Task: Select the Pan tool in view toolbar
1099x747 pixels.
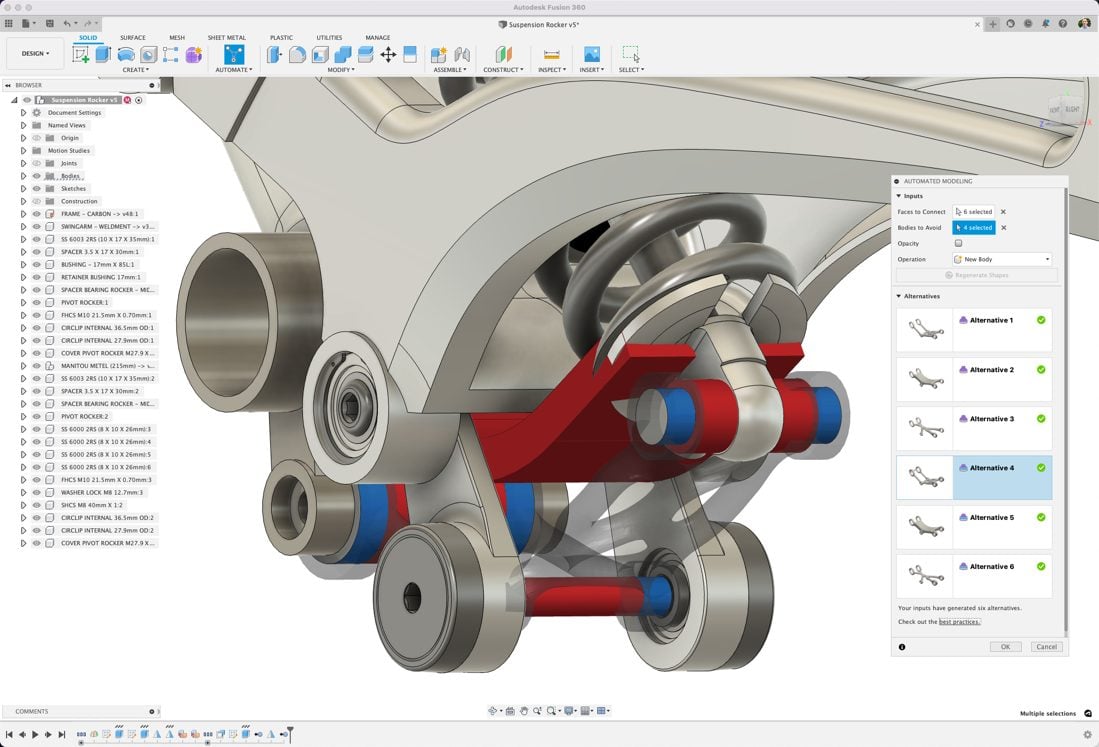Action: click(524, 711)
